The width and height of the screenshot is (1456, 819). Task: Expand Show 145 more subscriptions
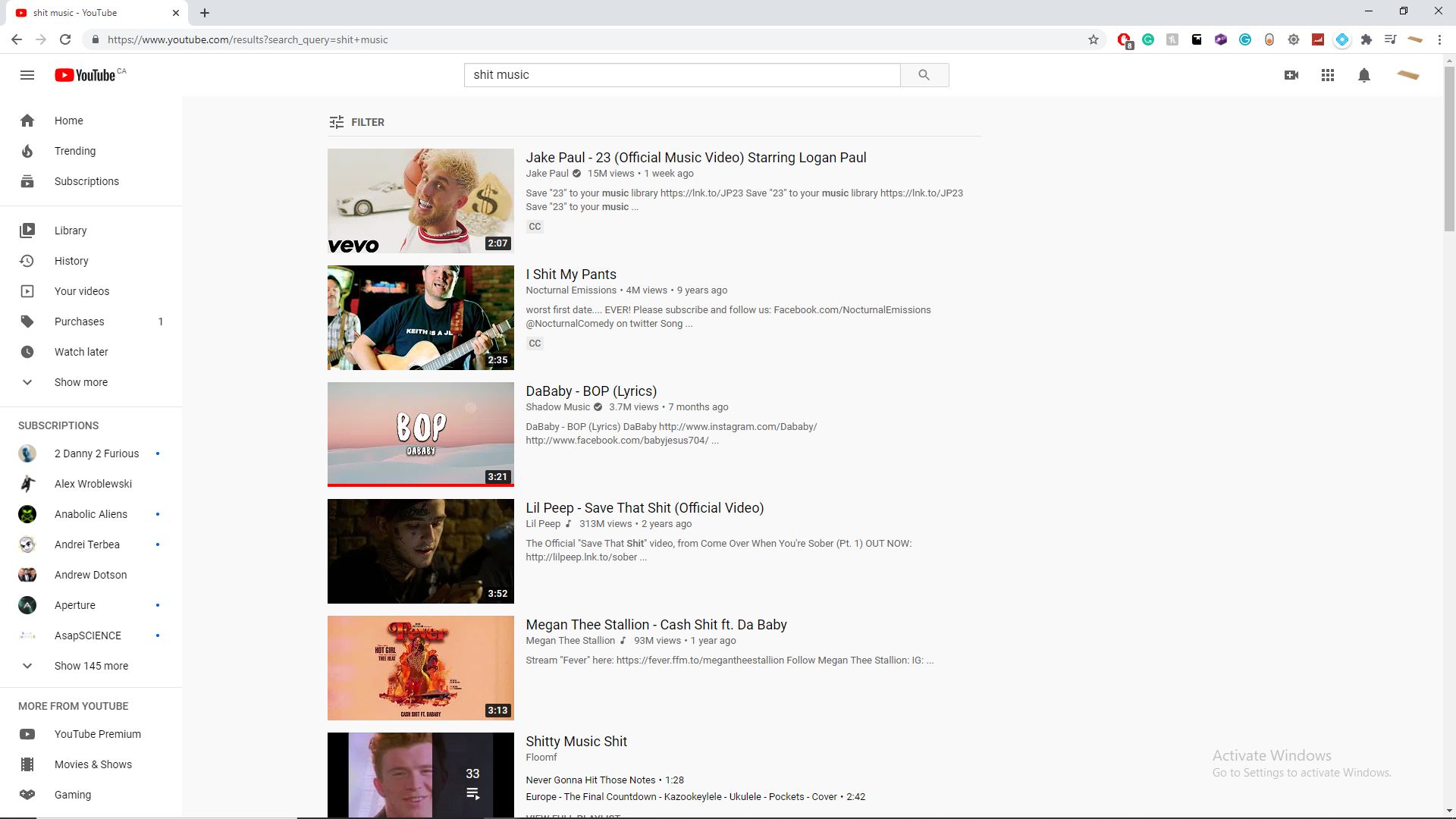(x=91, y=666)
